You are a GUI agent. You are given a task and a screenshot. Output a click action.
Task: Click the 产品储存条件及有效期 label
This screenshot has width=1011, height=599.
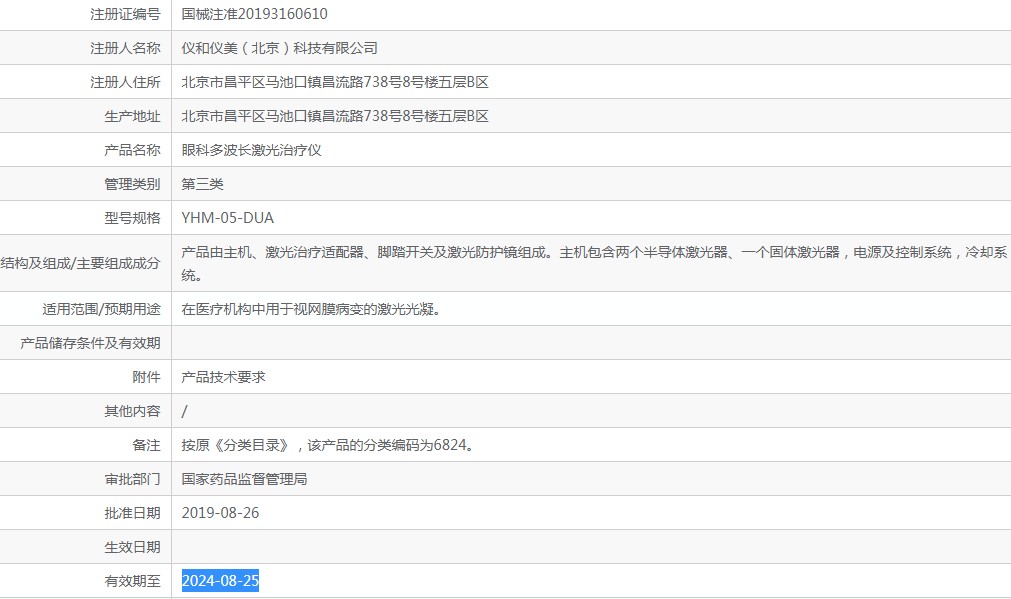90,344
